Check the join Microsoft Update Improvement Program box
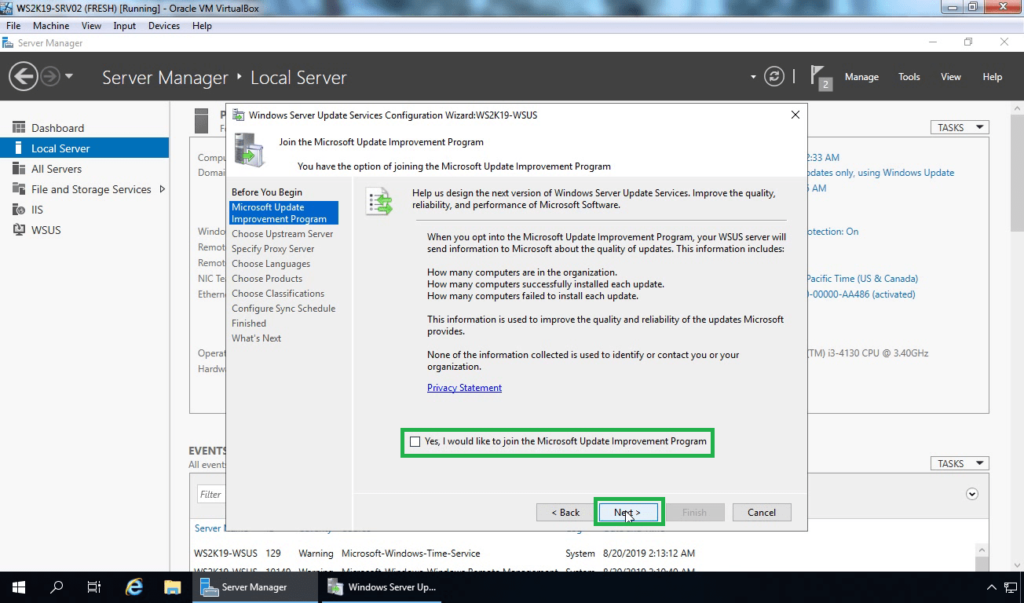Viewport: 1024px width, 603px height. (415, 442)
